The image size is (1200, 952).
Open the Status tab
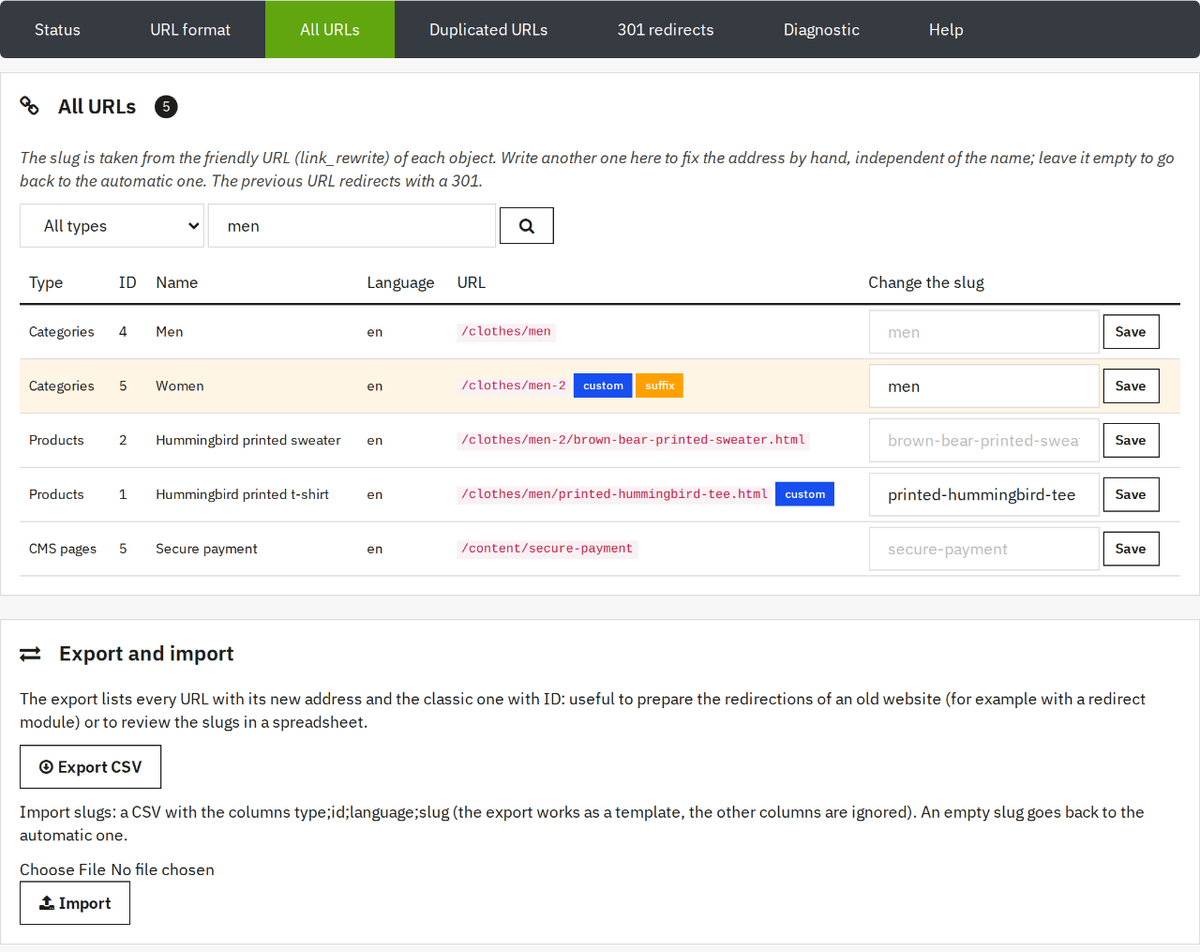[57, 29]
